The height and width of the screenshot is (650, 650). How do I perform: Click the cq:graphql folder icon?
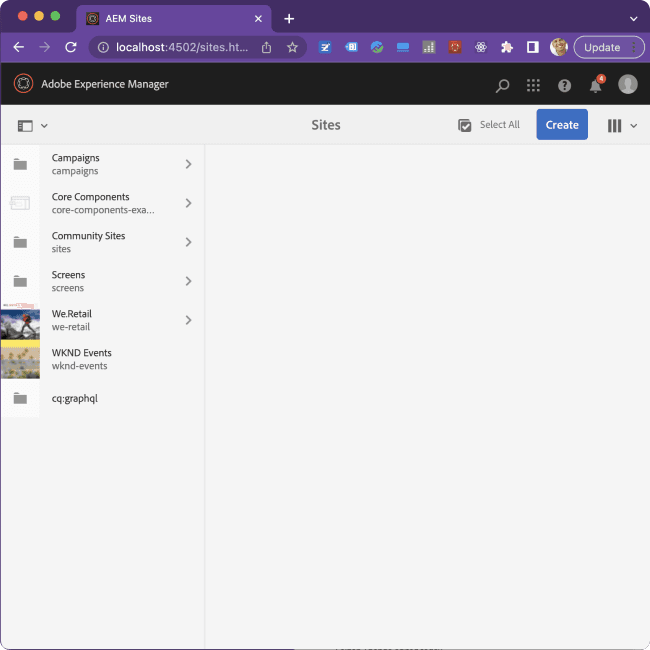[x=20, y=398]
